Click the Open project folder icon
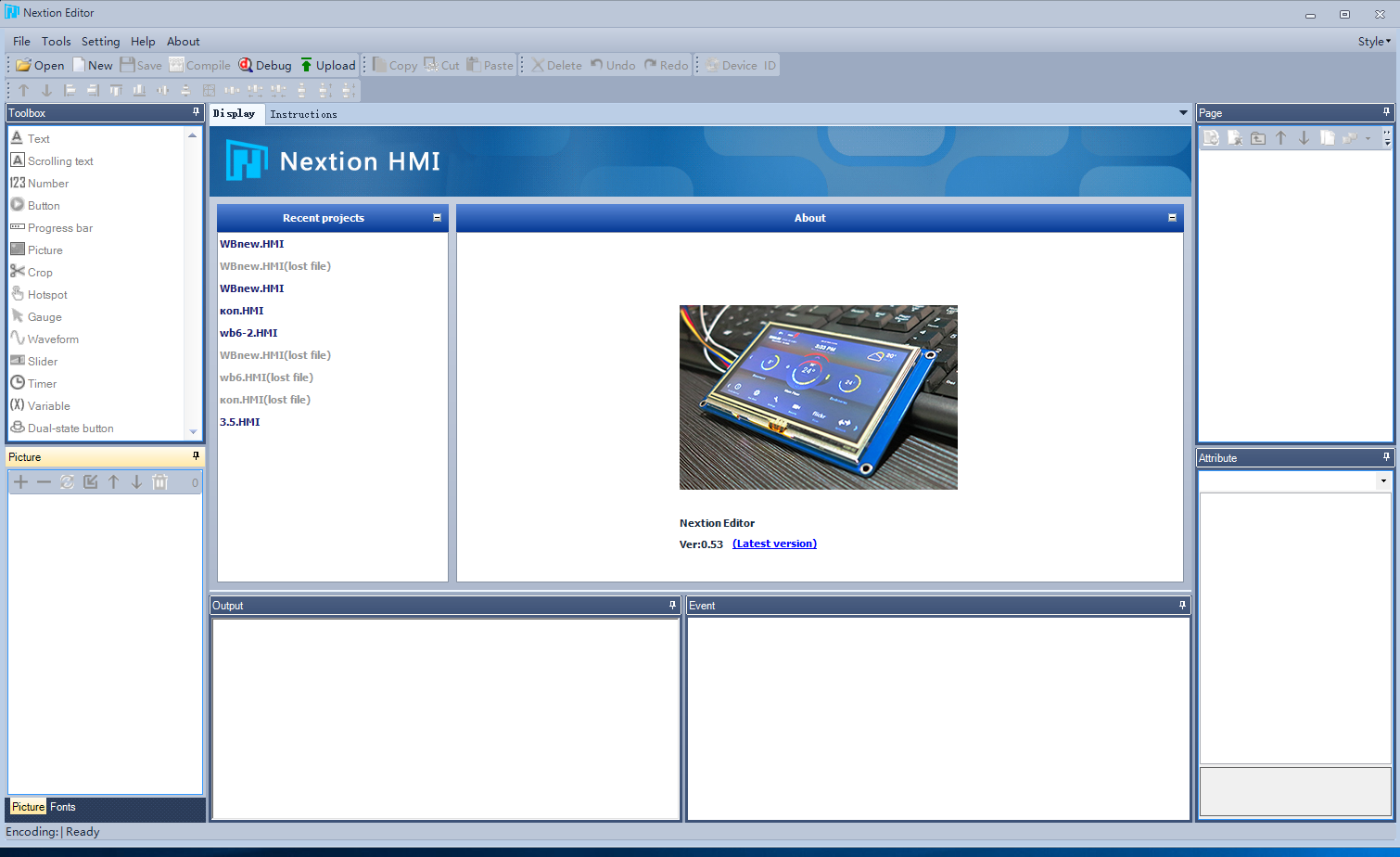 [x=40, y=65]
